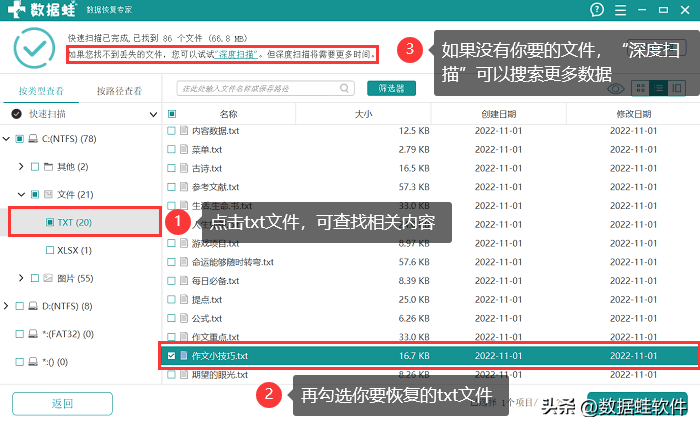
Task: Select the 期望的眼光.txt row
Action: click(x=430, y=374)
